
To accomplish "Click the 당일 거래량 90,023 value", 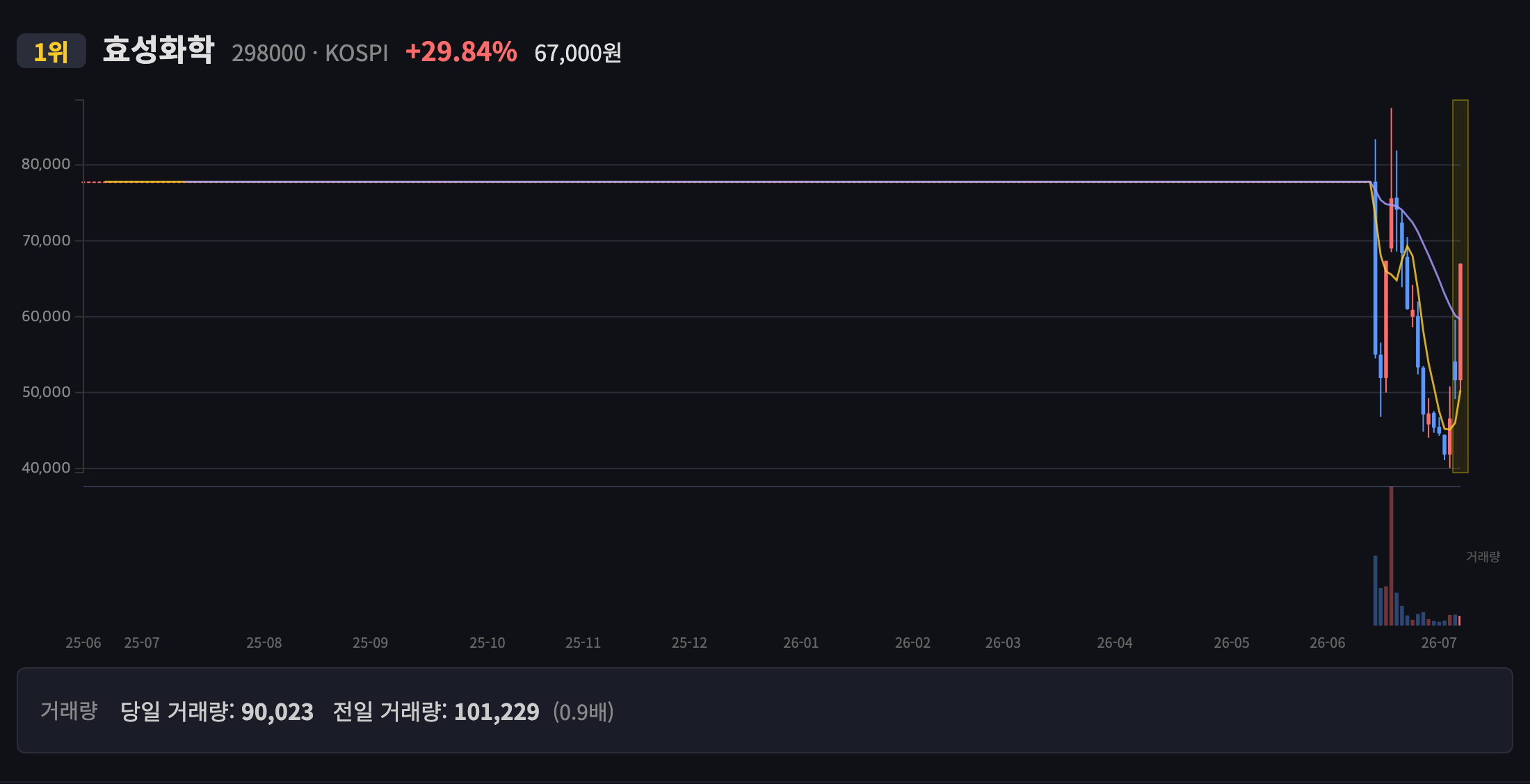I will [x=277, y=712].
